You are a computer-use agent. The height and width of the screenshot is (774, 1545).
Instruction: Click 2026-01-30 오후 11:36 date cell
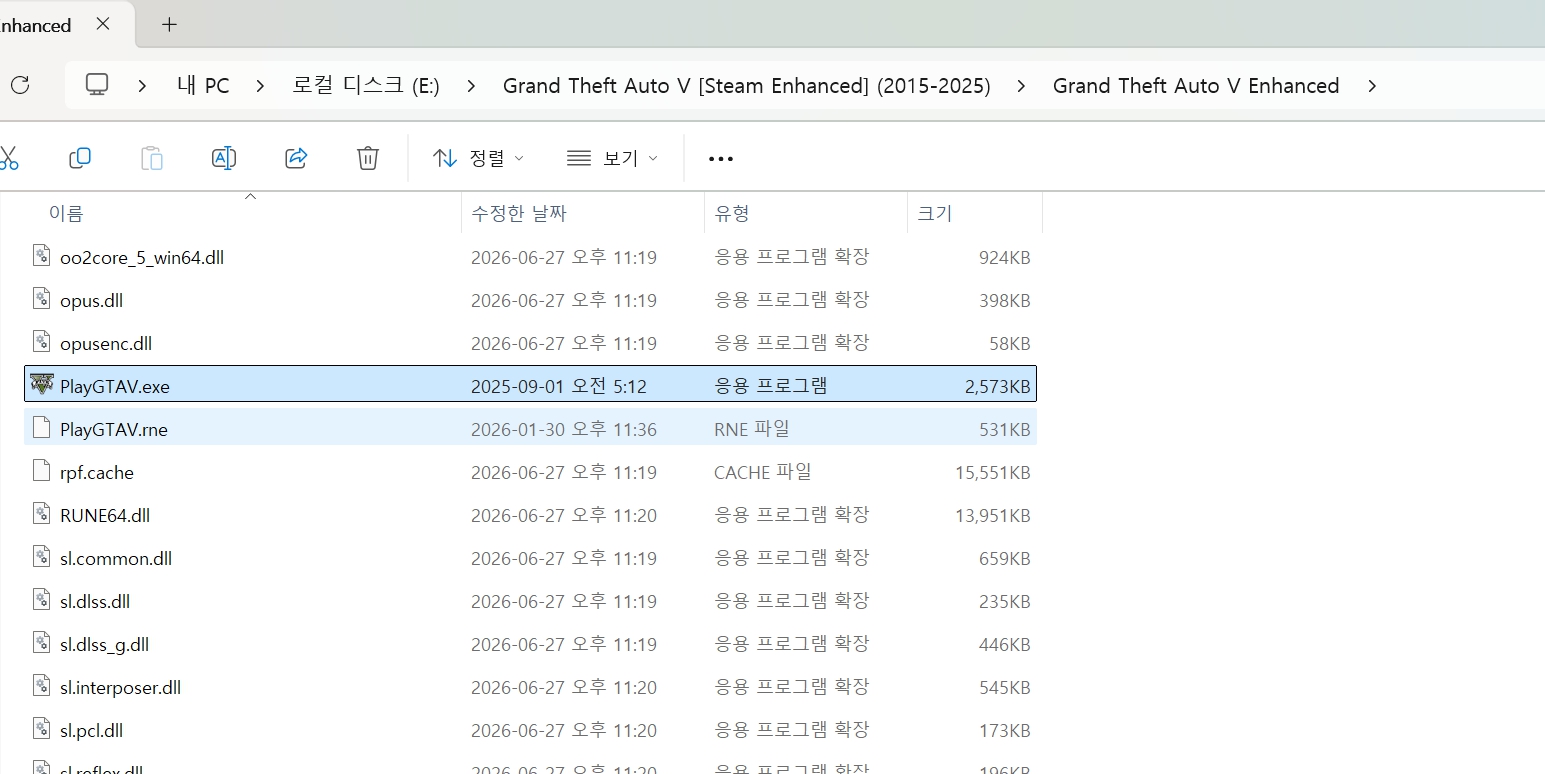564,429
